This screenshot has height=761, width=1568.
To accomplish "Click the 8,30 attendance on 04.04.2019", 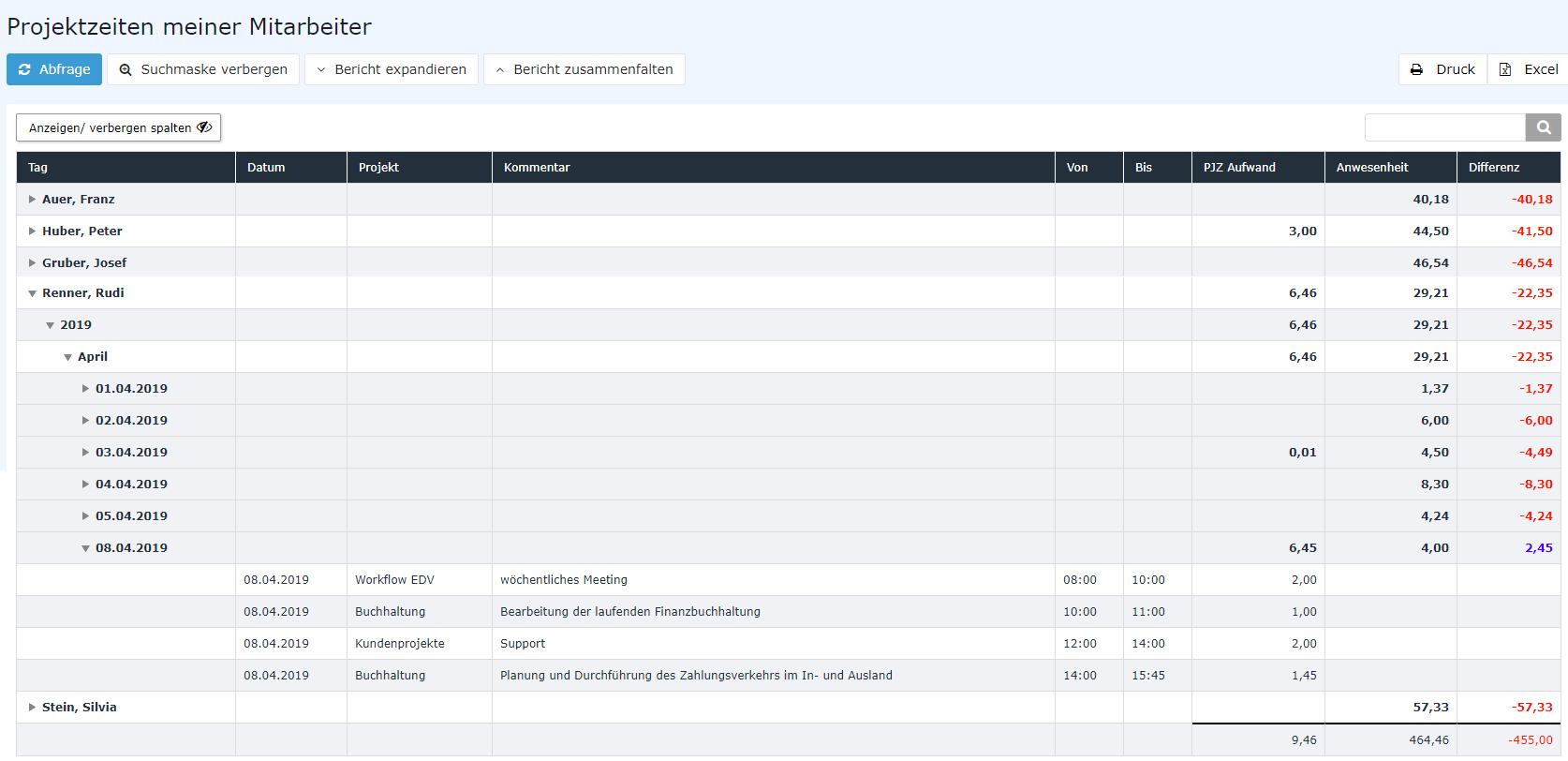I will coord(1435,485).
